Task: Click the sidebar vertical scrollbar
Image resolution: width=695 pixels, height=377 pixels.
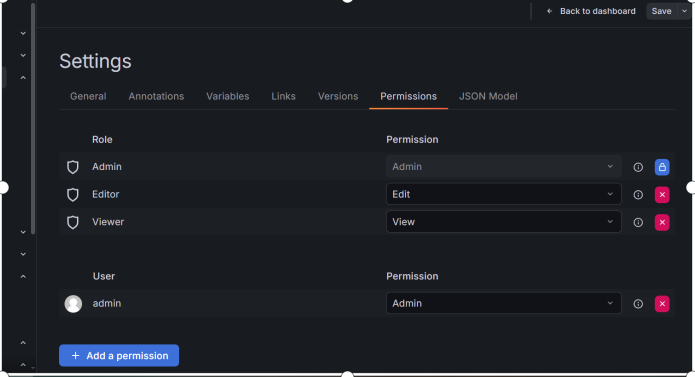Action: [x=33, y=119]
